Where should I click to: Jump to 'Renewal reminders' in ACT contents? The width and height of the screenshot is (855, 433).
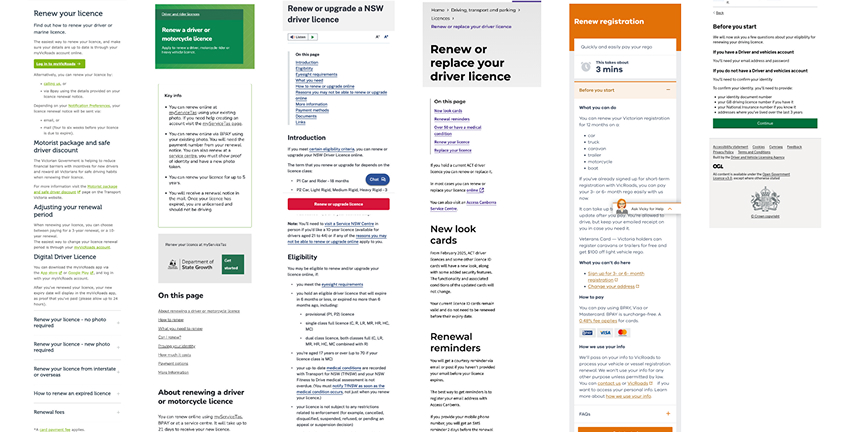(x=451, y=119)
